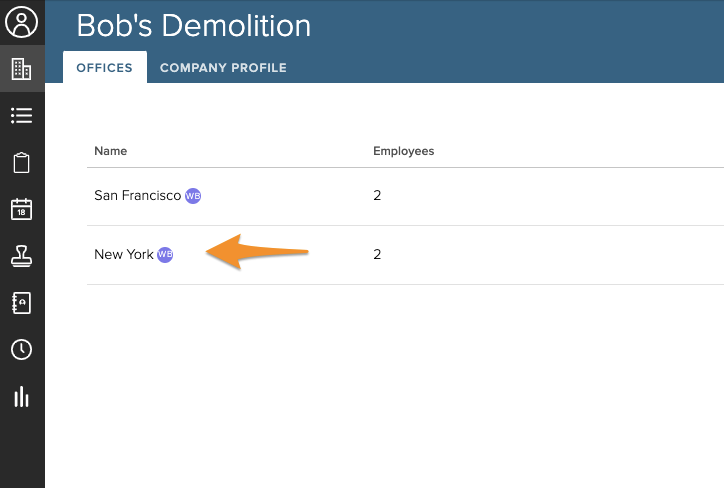Click the WB badge next to New York
Image resolution: width=724 pixels, height=488 pixels.
coord(165,255)
